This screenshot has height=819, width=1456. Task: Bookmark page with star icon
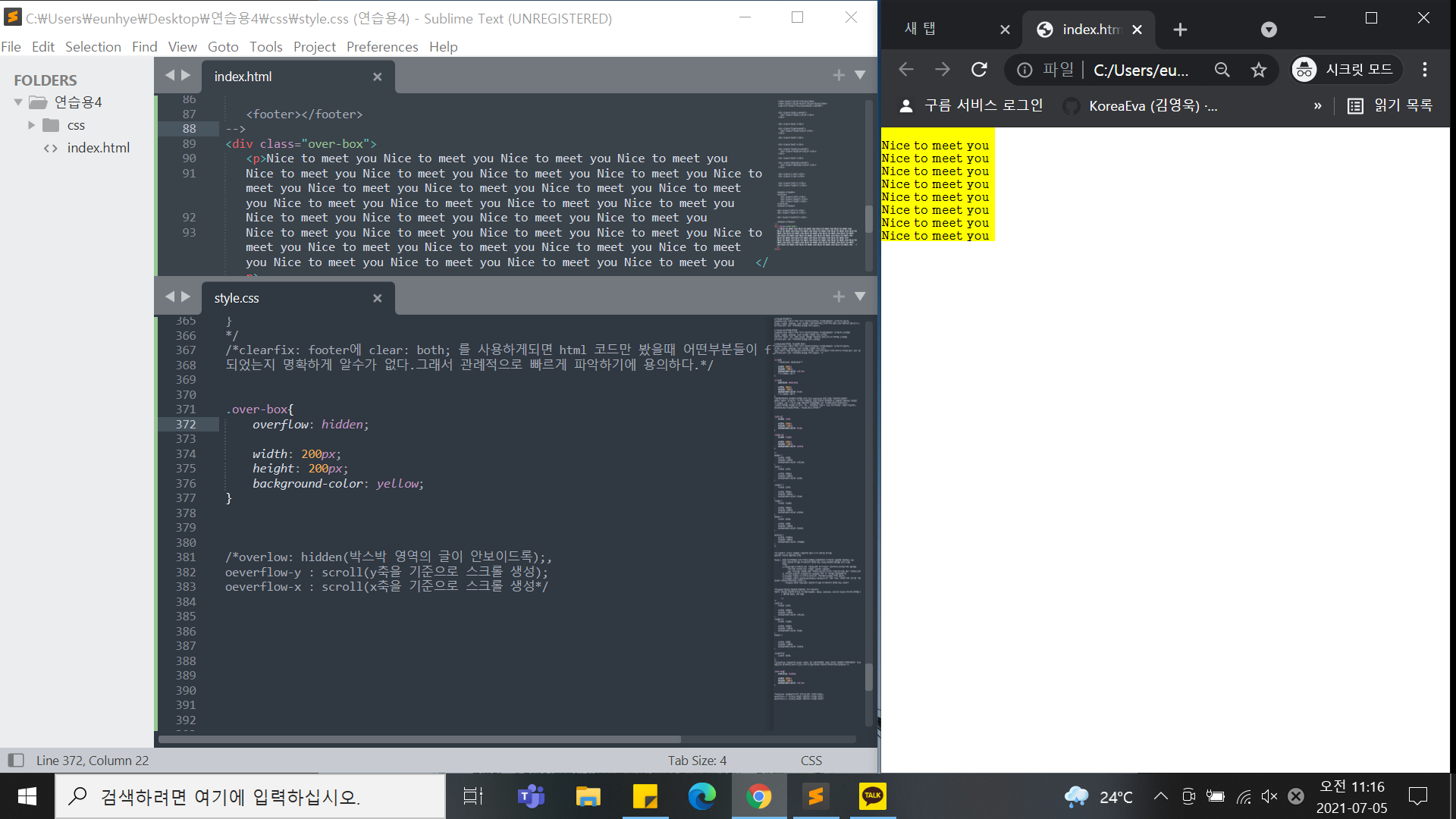point(1259,70)
